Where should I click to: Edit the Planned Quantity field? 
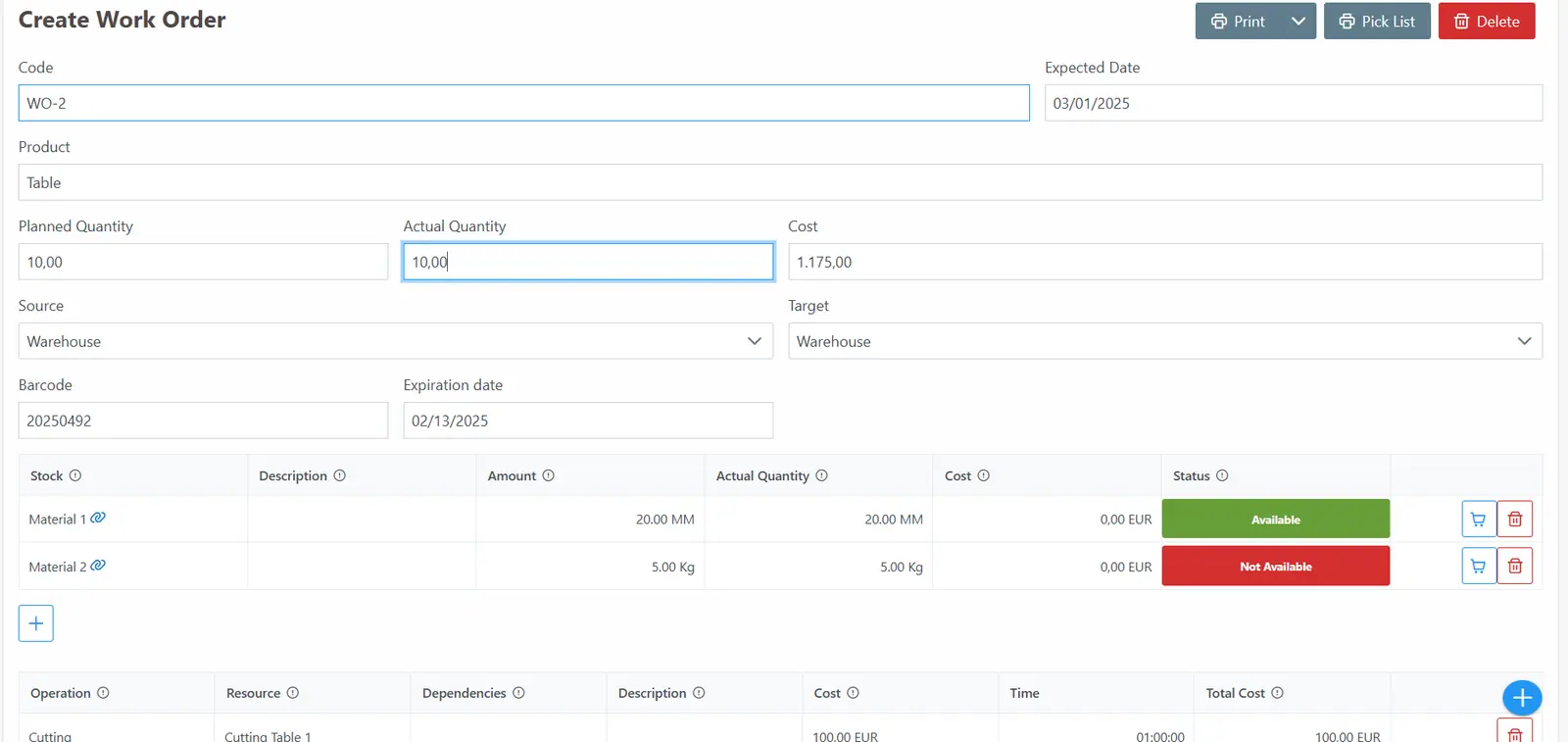click(203, 262)
